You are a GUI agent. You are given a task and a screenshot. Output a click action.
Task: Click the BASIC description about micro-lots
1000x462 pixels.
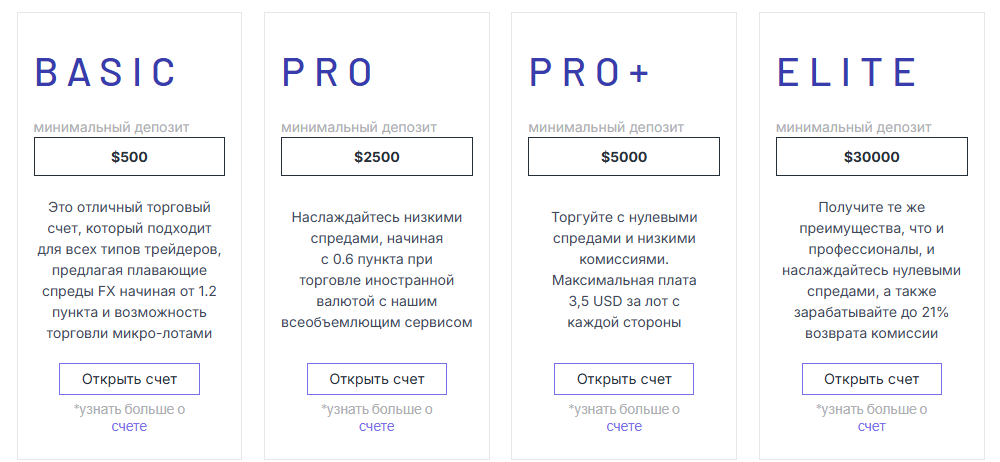(129, 270)
